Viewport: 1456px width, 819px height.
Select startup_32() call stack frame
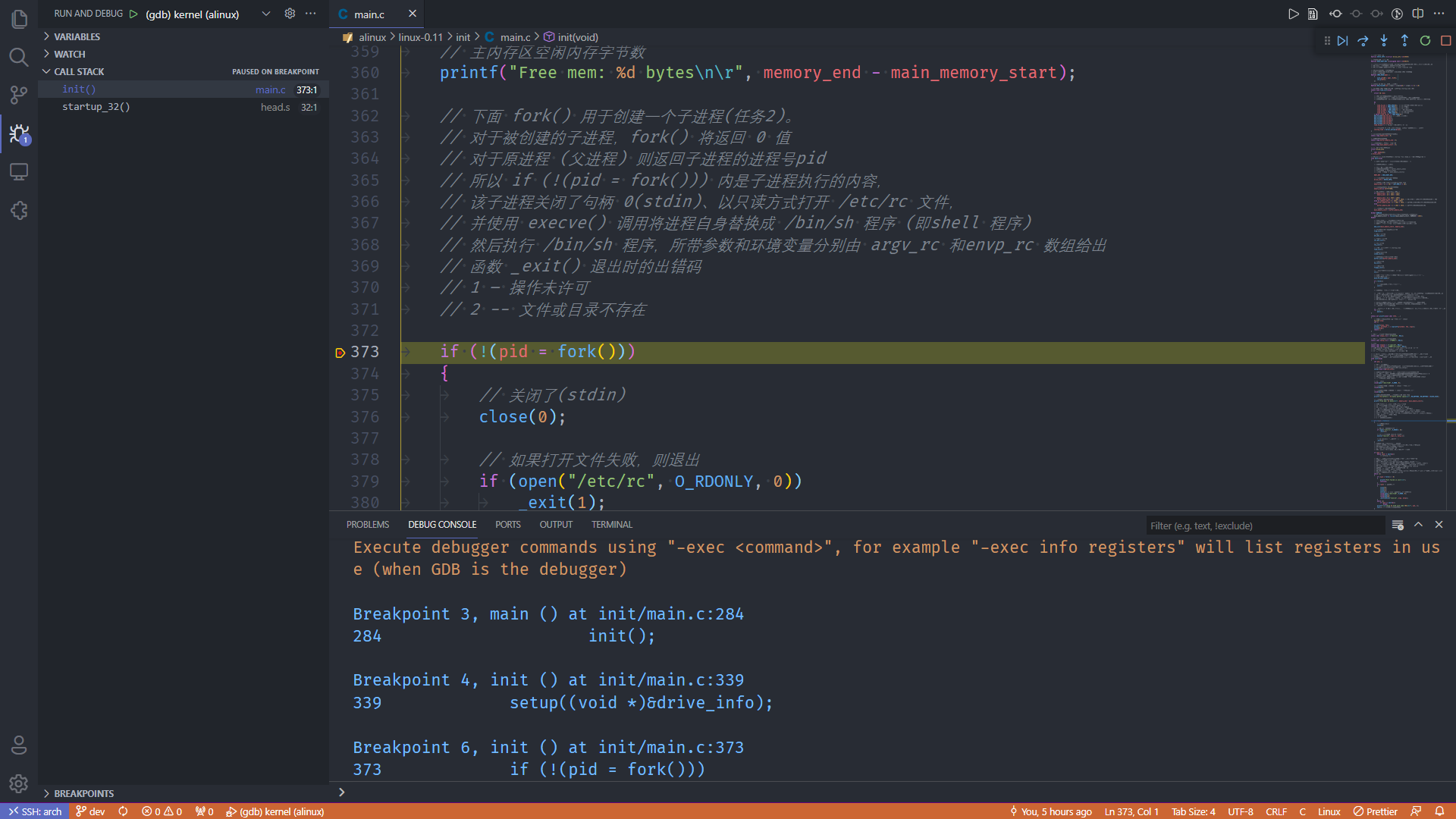pyautogui.click(x=96, y=107)
